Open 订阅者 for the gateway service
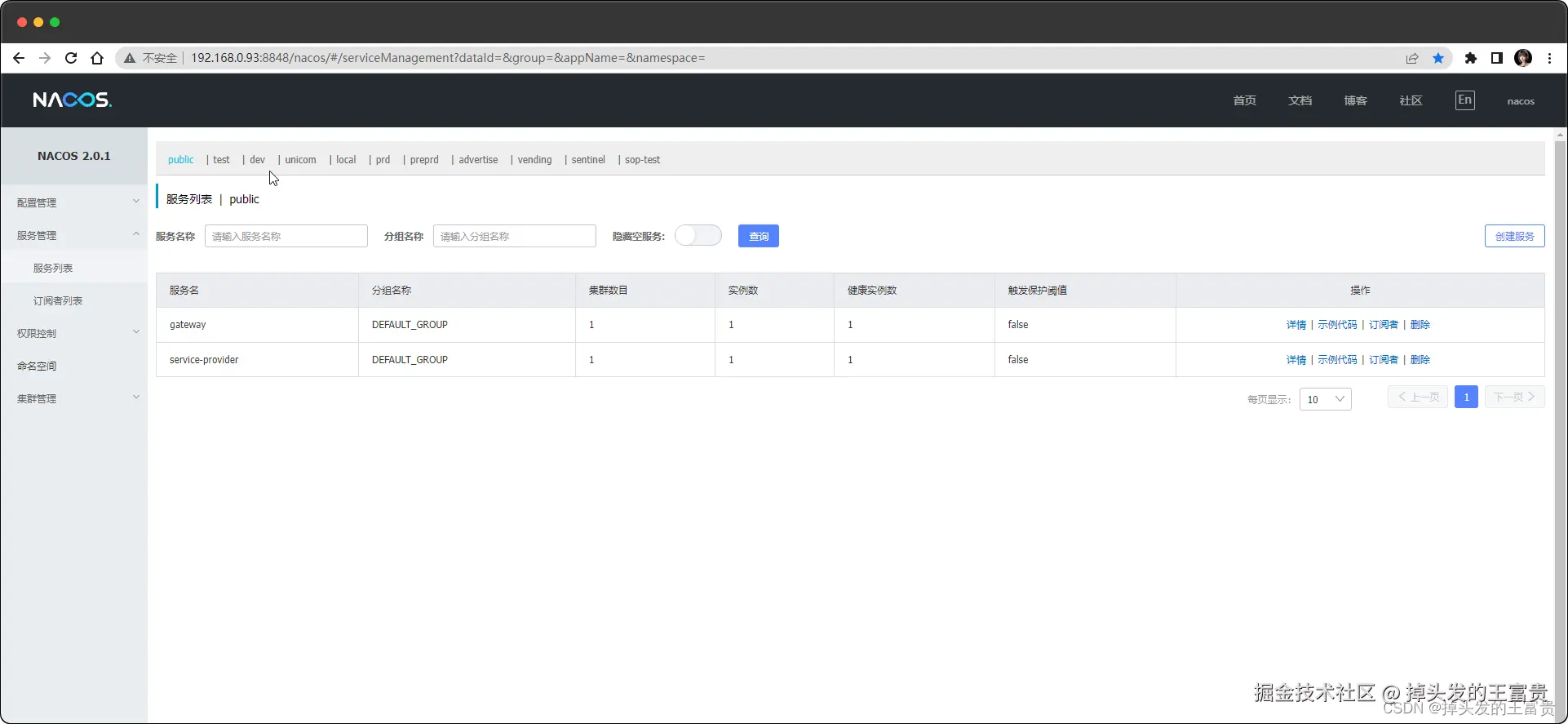This screenshot has height=724, width=1568. (1384, 325)
